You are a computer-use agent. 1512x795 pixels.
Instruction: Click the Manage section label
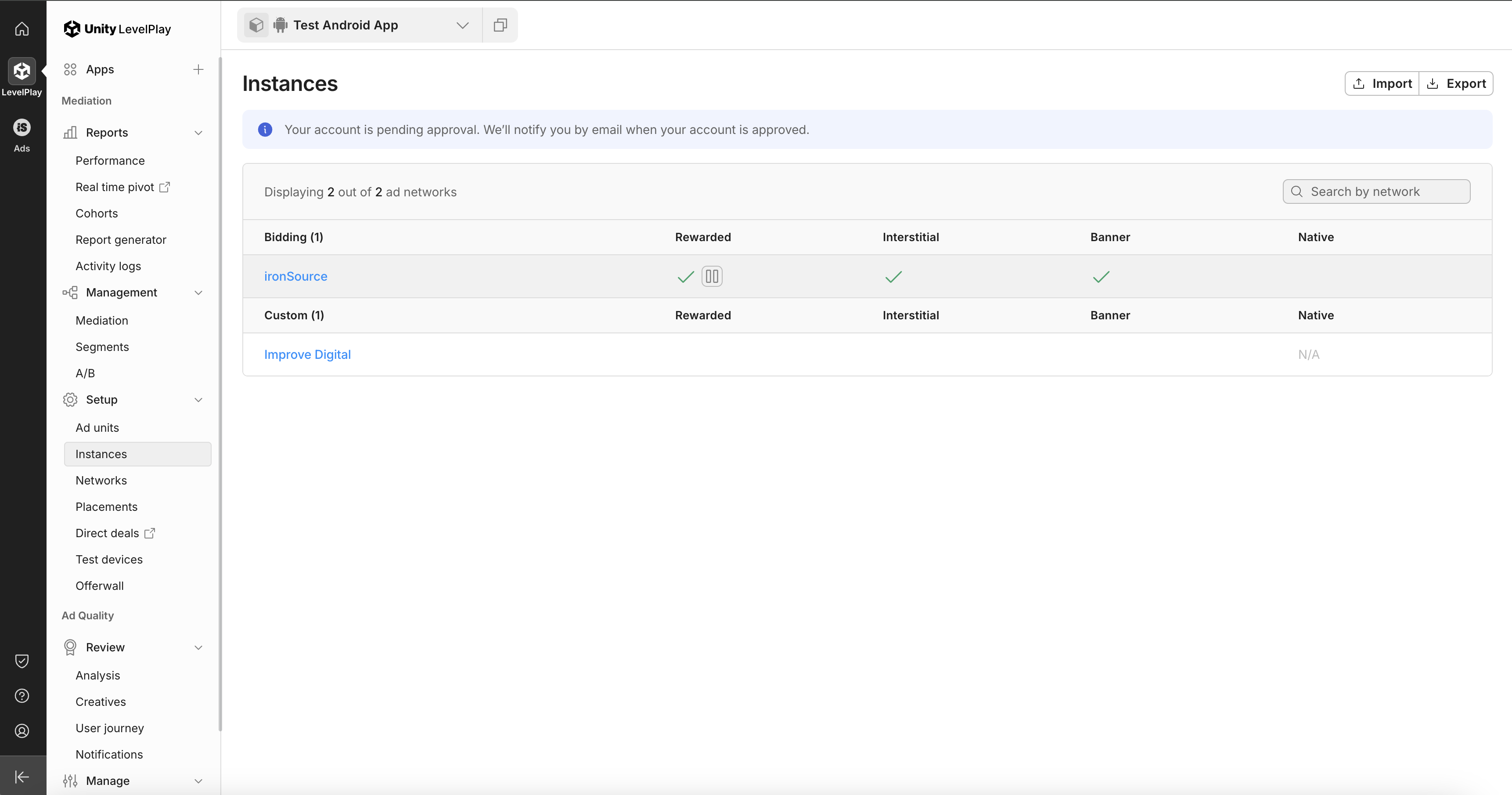(x=108, y=781)
